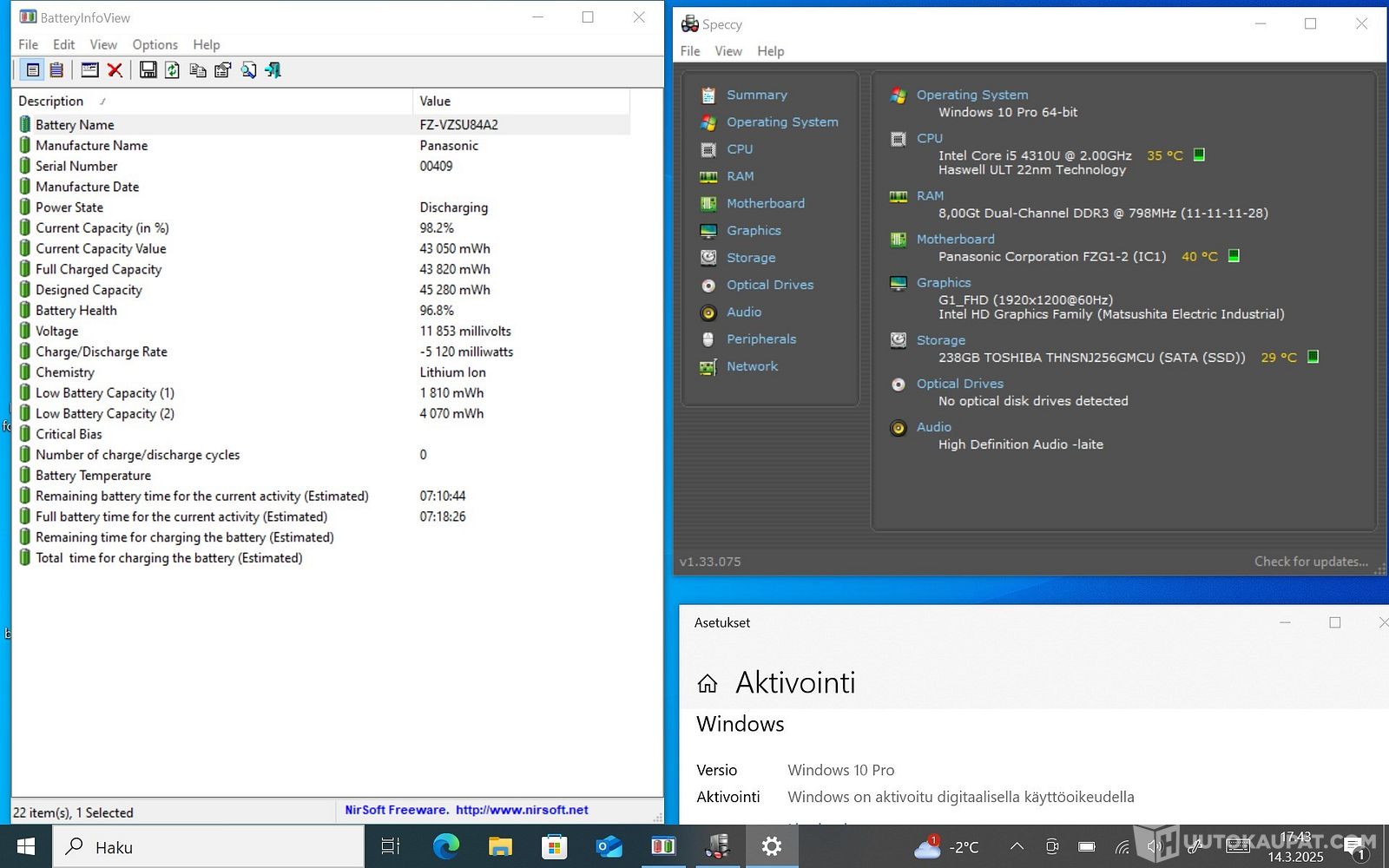Open Motherboard in the Speccy sidebar
The height and width of the screenshot is (868, 1389).
pyautogui.click(x=766, y=203)
